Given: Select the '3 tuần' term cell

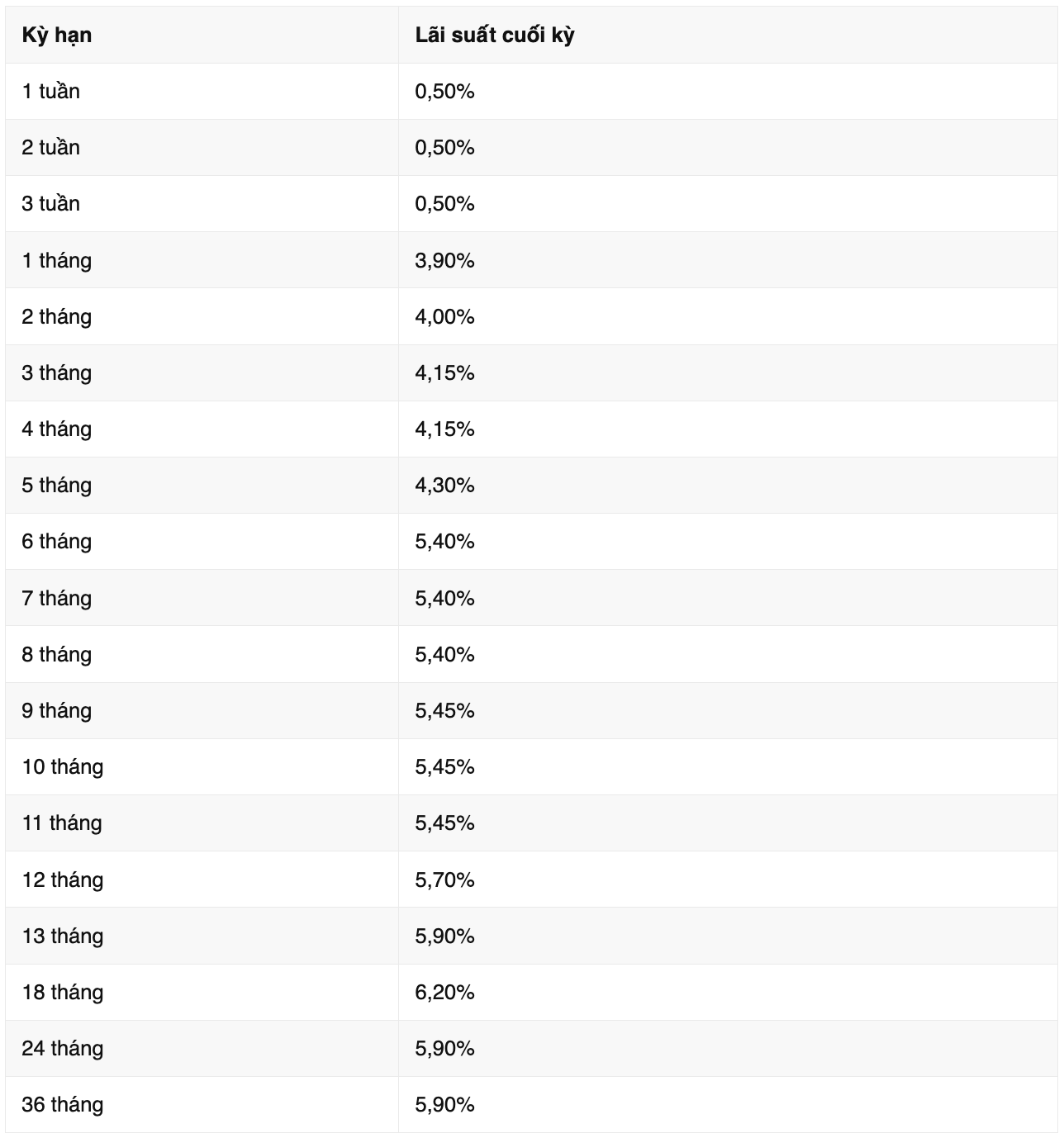Looking at the screenshot, I should click(51, 204).
